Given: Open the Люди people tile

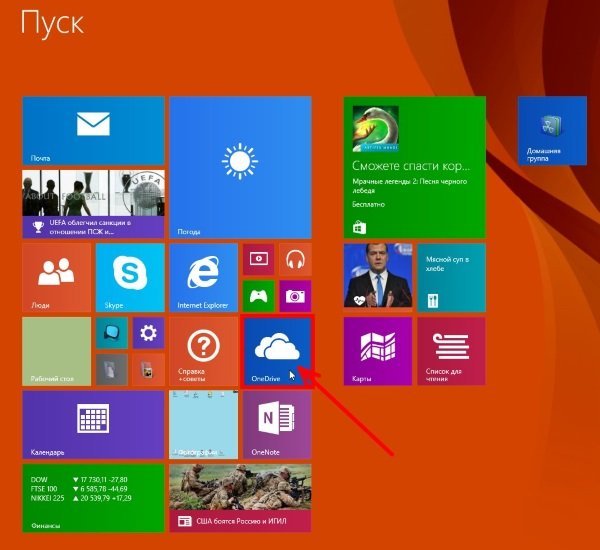Looking at the screenshot, I should coord(57,278).
